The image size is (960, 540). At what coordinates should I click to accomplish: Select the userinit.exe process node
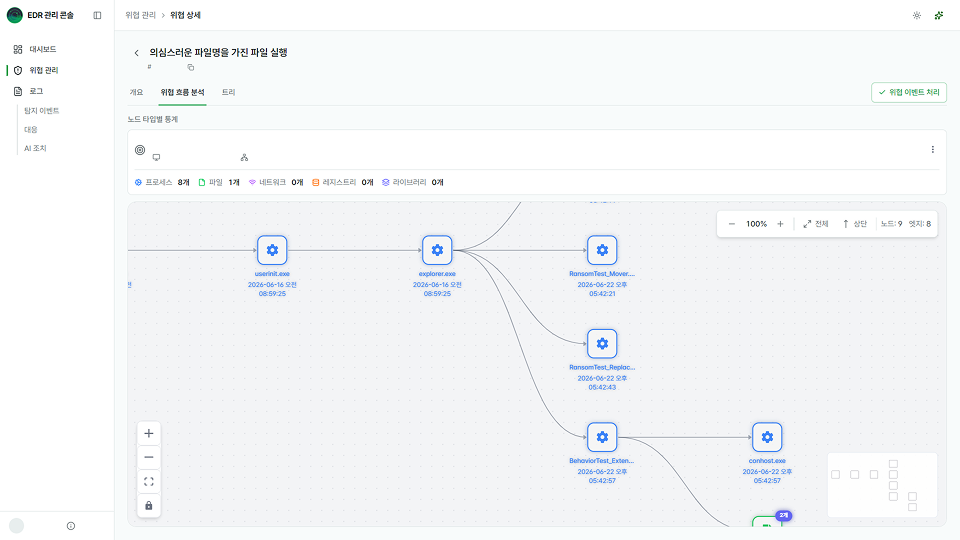pos(272,250)
